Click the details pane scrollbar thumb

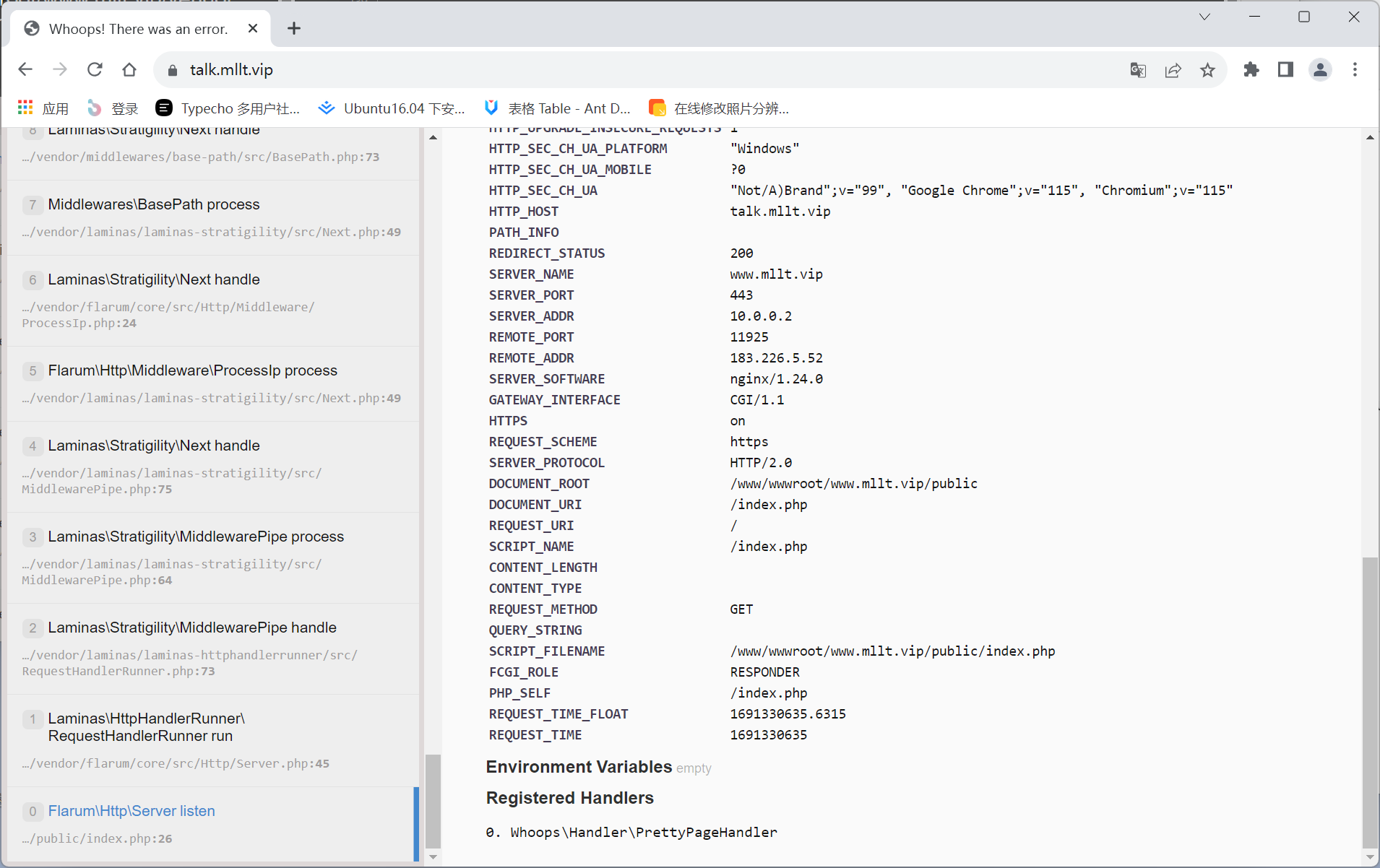(x=1370, y=702)
